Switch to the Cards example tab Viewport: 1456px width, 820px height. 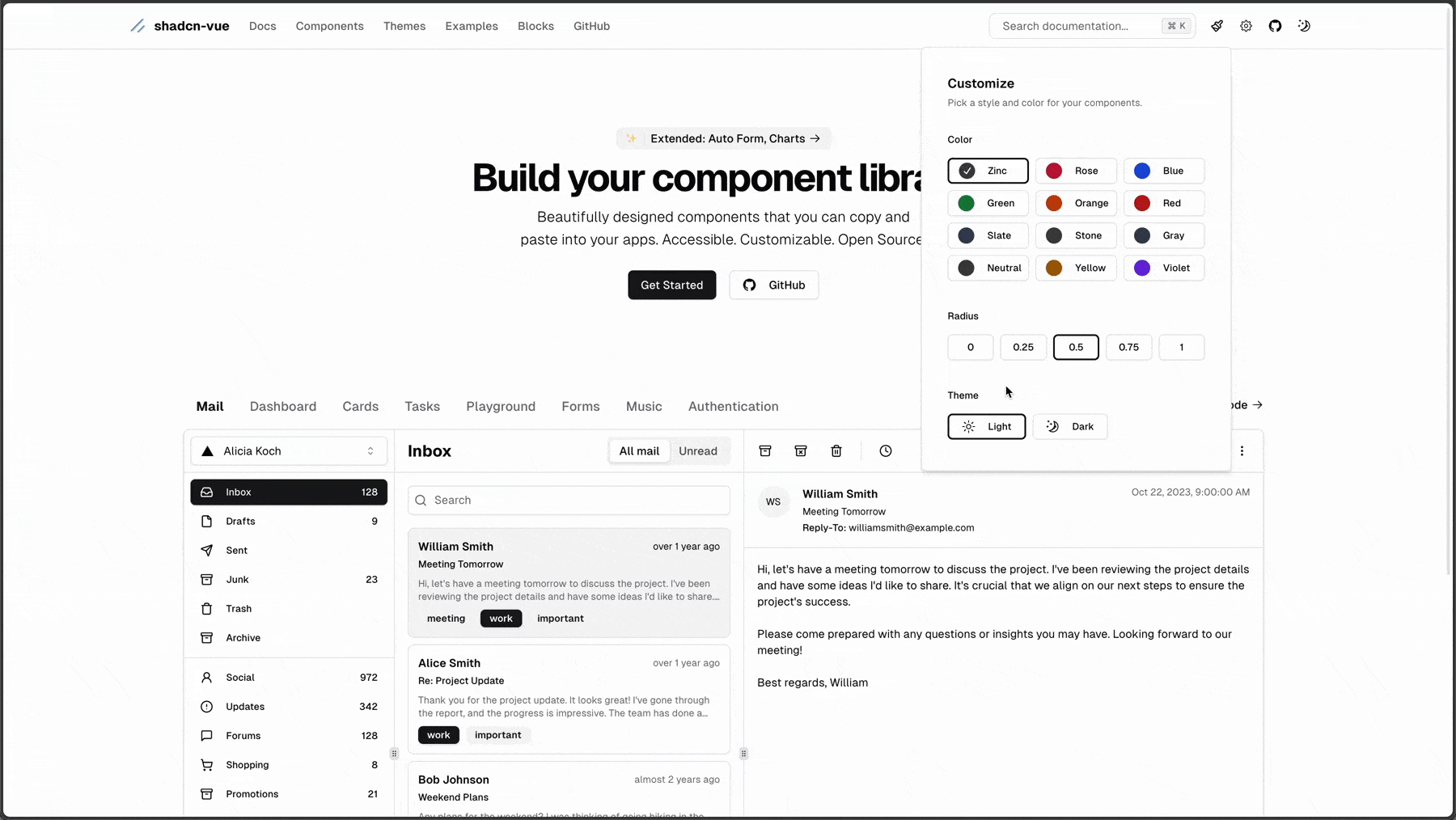[361, 406]
